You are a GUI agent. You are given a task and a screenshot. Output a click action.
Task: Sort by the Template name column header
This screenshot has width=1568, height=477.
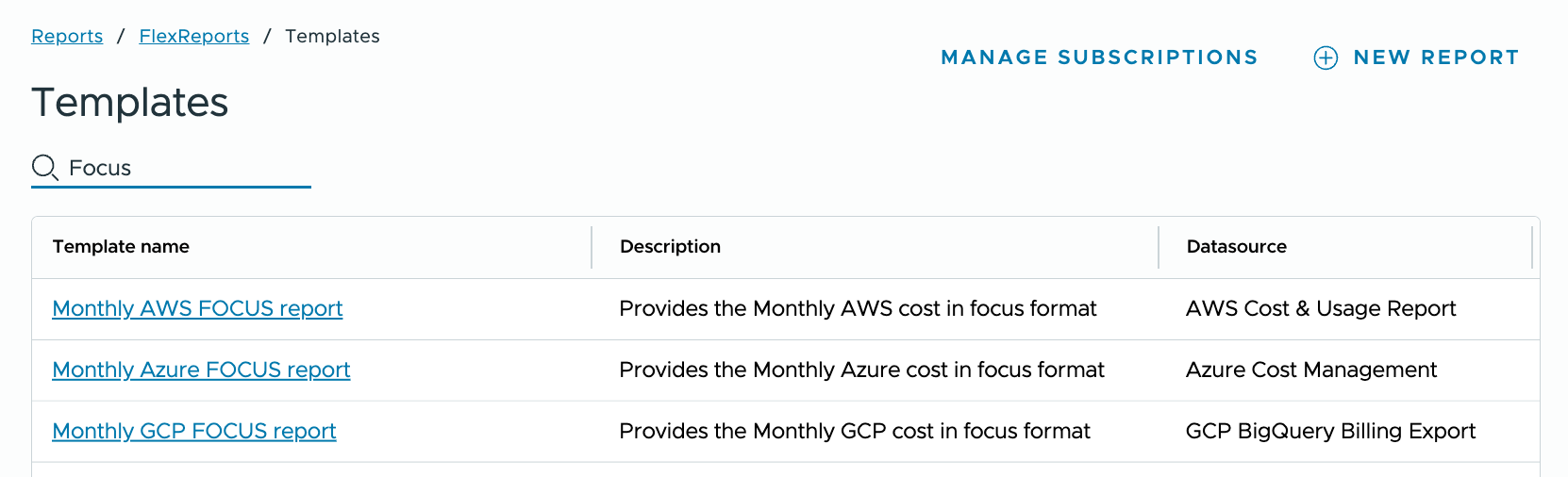121,247
